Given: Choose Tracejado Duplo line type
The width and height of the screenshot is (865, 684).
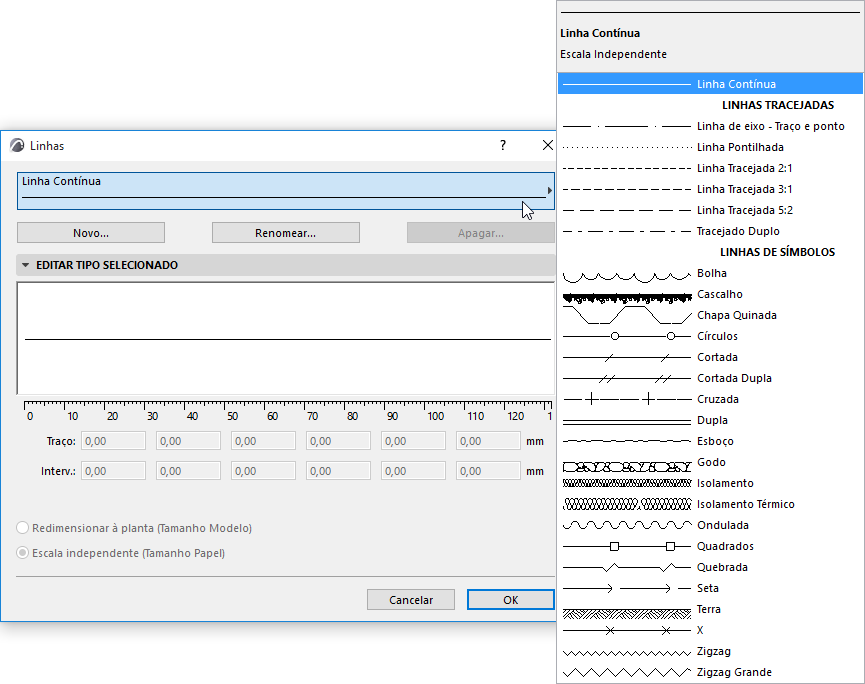Looking at the screenshot, I should [x=710, y=231].
